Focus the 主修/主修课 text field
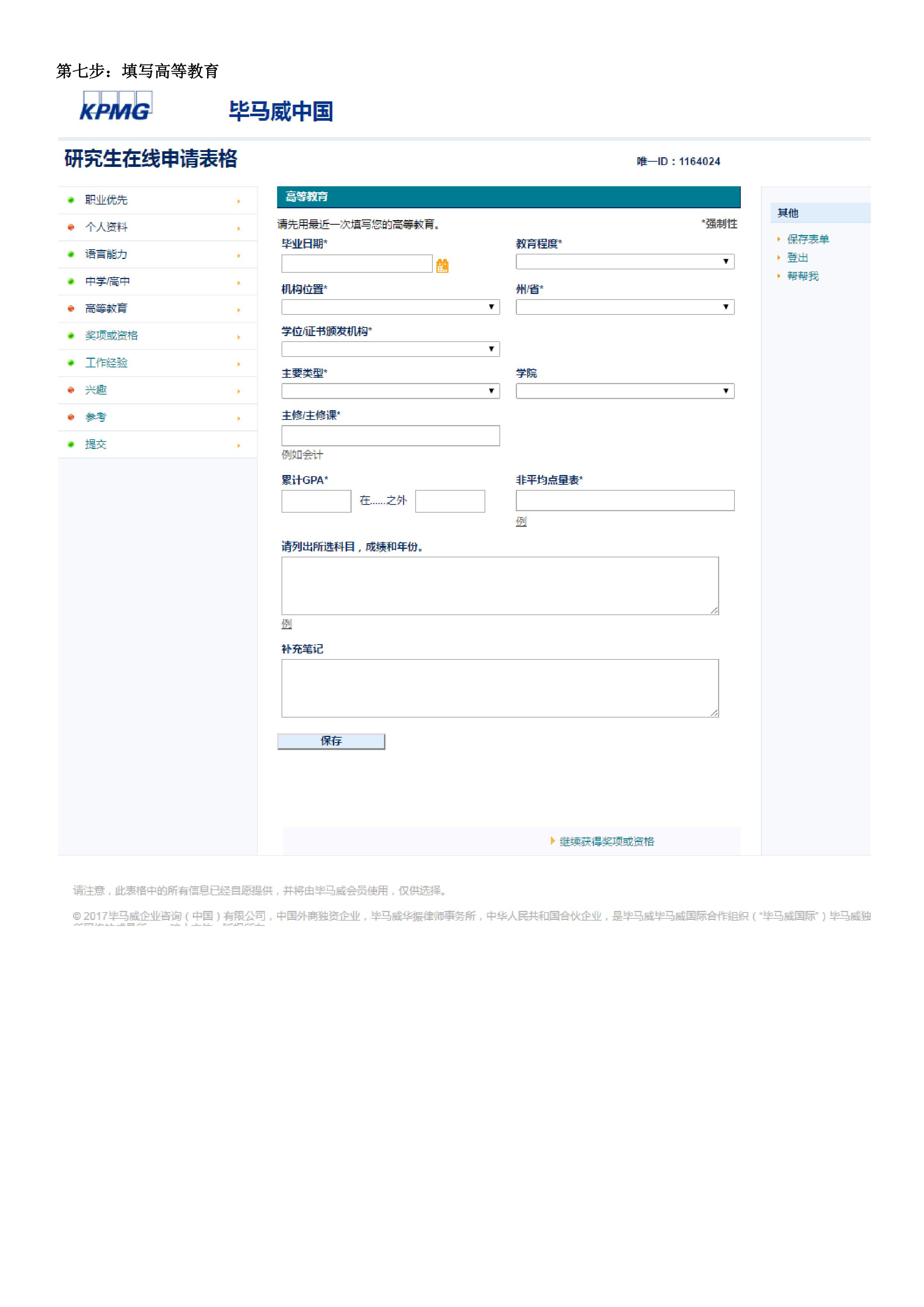 pyautogui.click(x=390, y=436)
